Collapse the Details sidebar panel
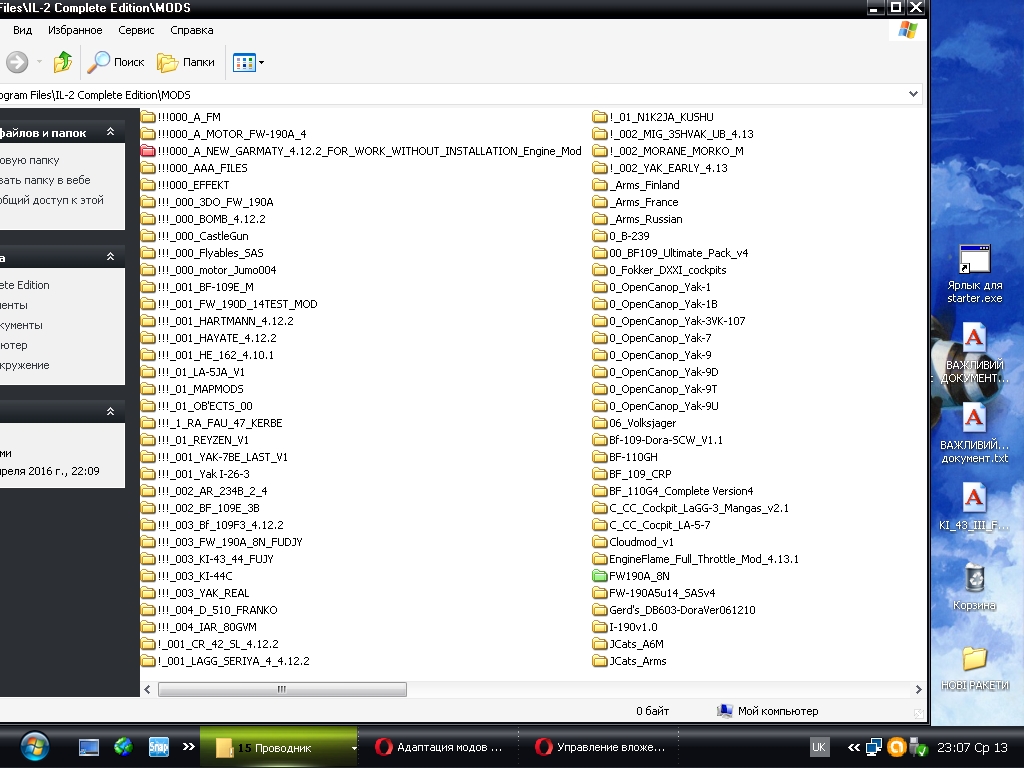This screenshot has width=1024, height=768. click(x=110, y=411)
